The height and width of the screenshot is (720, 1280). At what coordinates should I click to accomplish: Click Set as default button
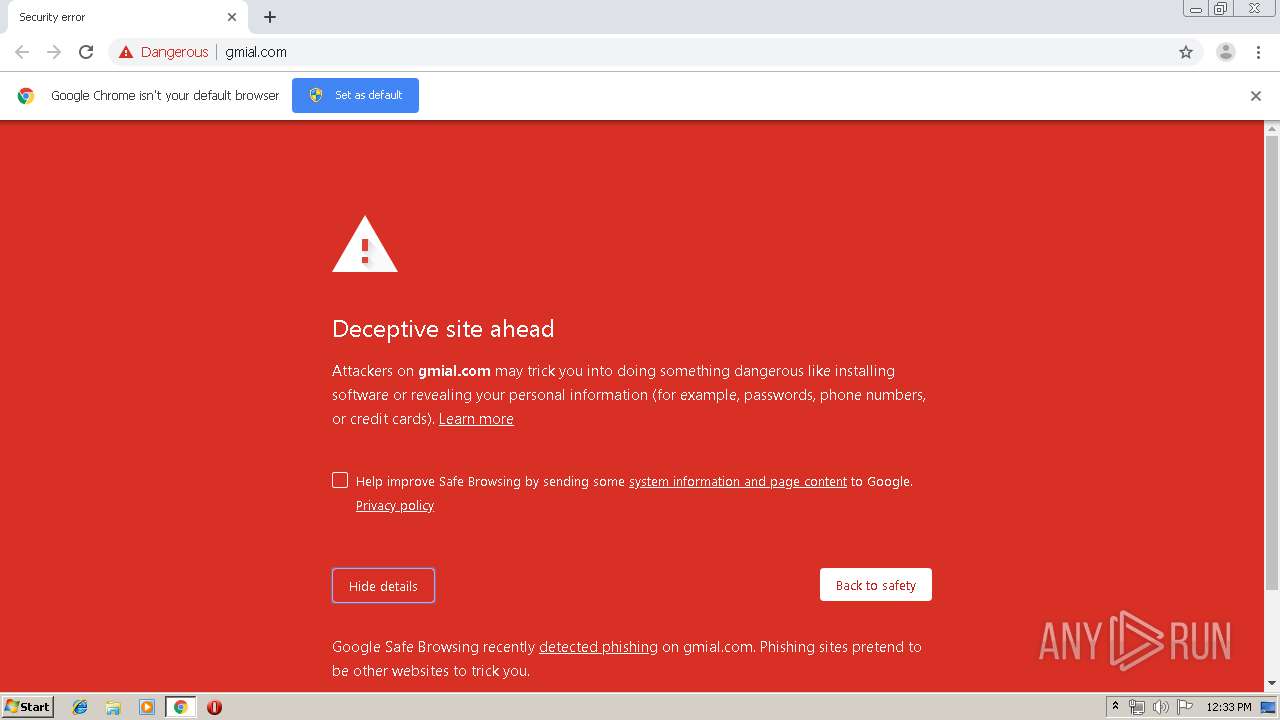[x=355, y=95]
